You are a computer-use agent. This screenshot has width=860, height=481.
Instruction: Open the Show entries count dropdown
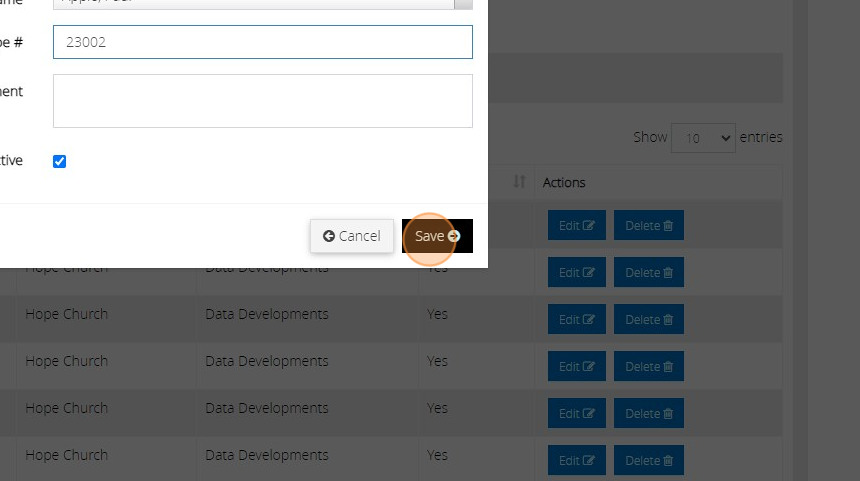[x=703, y=138]
